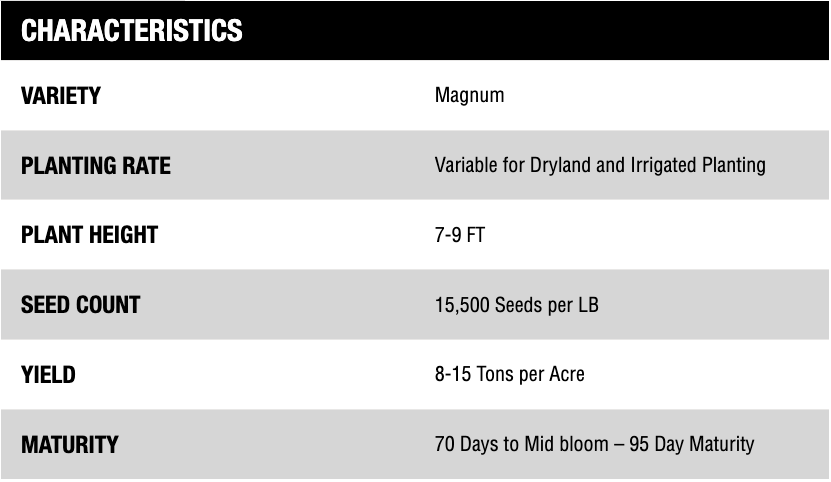This screenshot has width=831, height=482.
Task: Select the SEED COUNT label
Action: (80, 304)
